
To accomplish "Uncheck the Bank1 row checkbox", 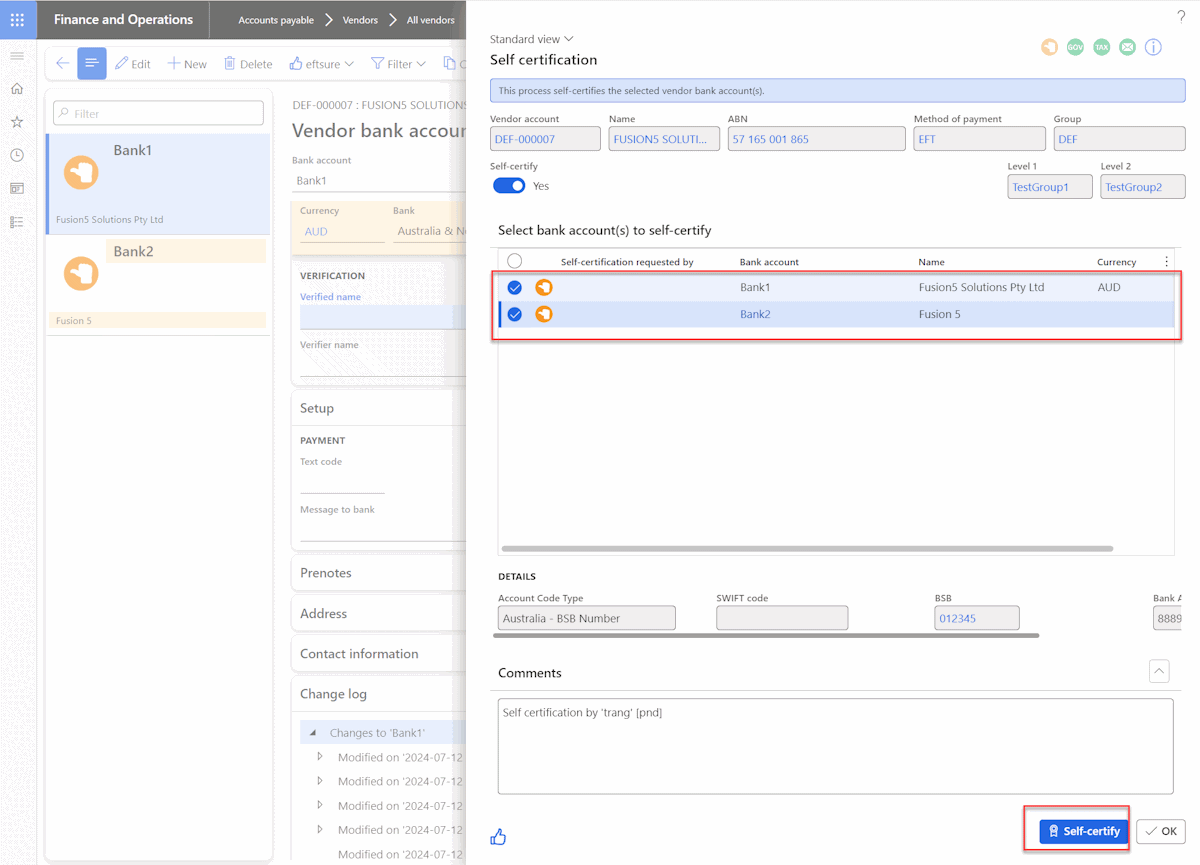I will point(514,287).
